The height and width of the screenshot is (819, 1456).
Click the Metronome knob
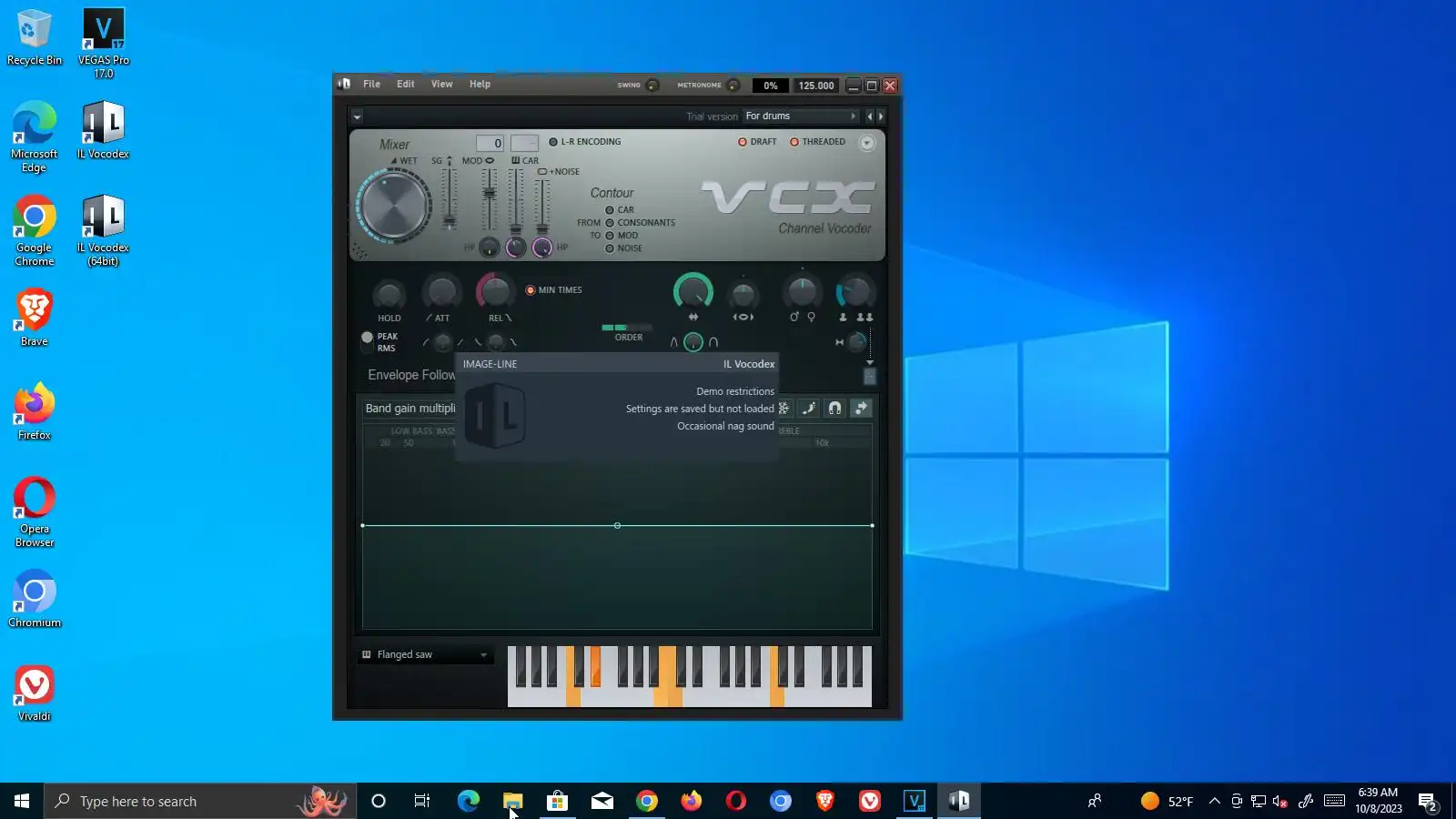(x=733, y=86)
